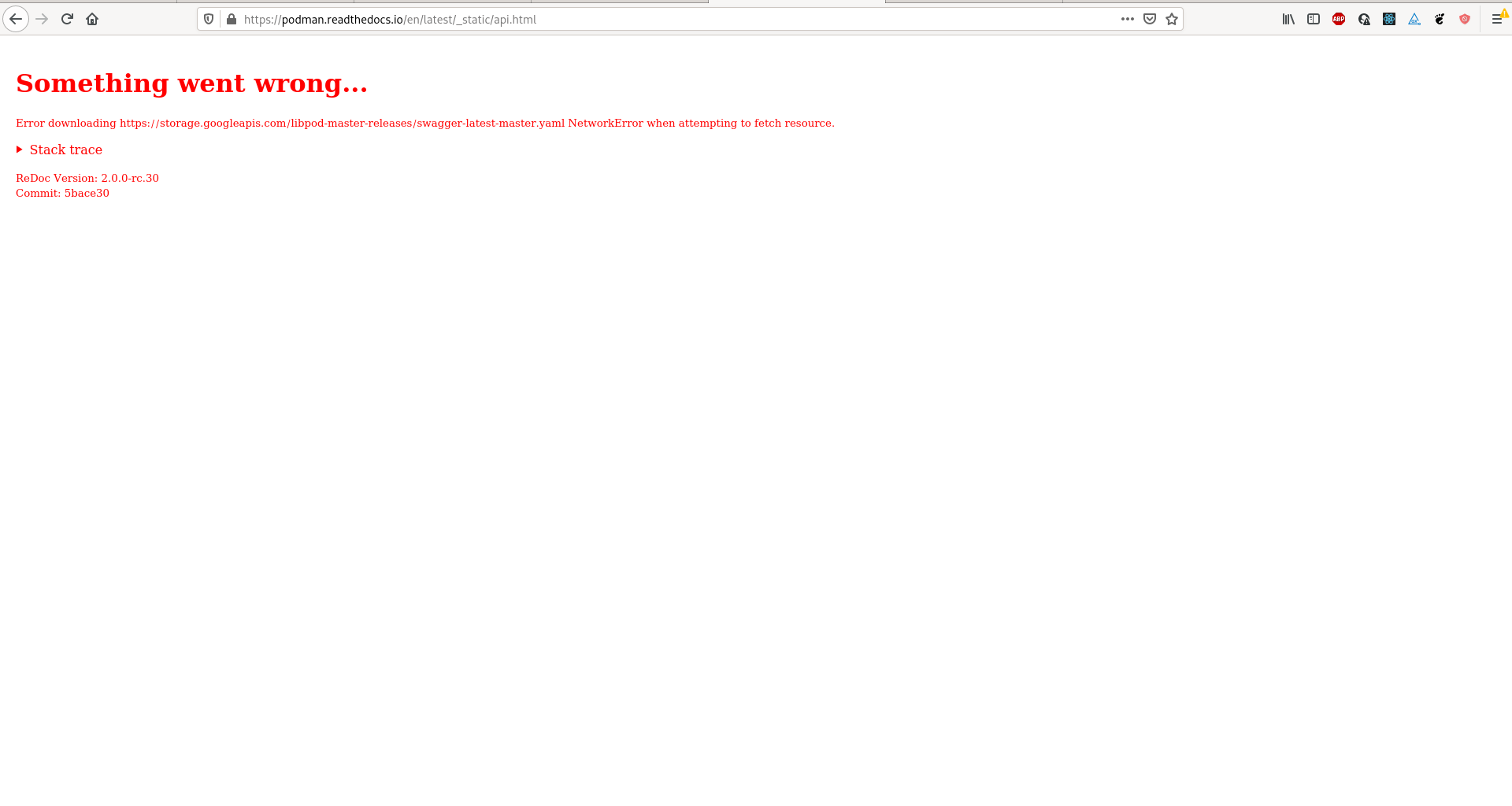Toggle the bookmark star for this page
Viewport: 1512px width, 806px height.
point(1172,18)
